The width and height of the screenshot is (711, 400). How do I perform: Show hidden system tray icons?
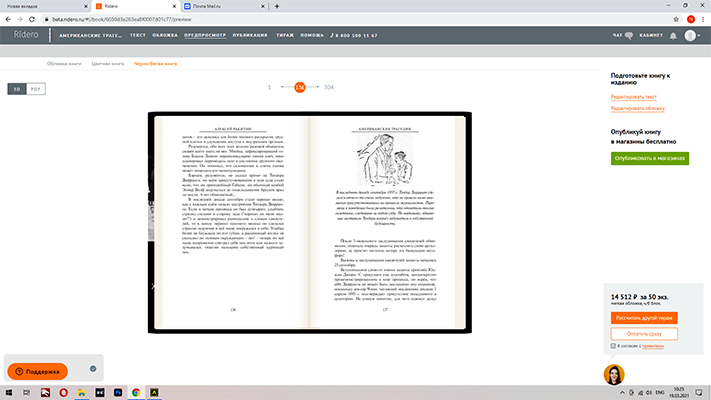point(622,393)
